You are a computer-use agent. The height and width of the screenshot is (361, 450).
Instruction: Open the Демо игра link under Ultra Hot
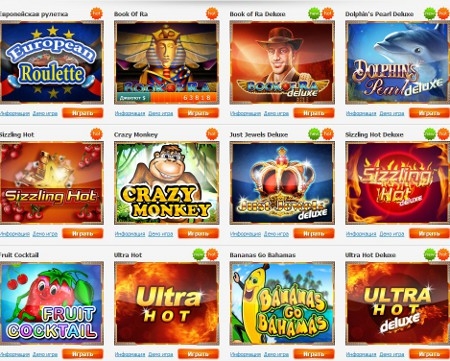161,354
